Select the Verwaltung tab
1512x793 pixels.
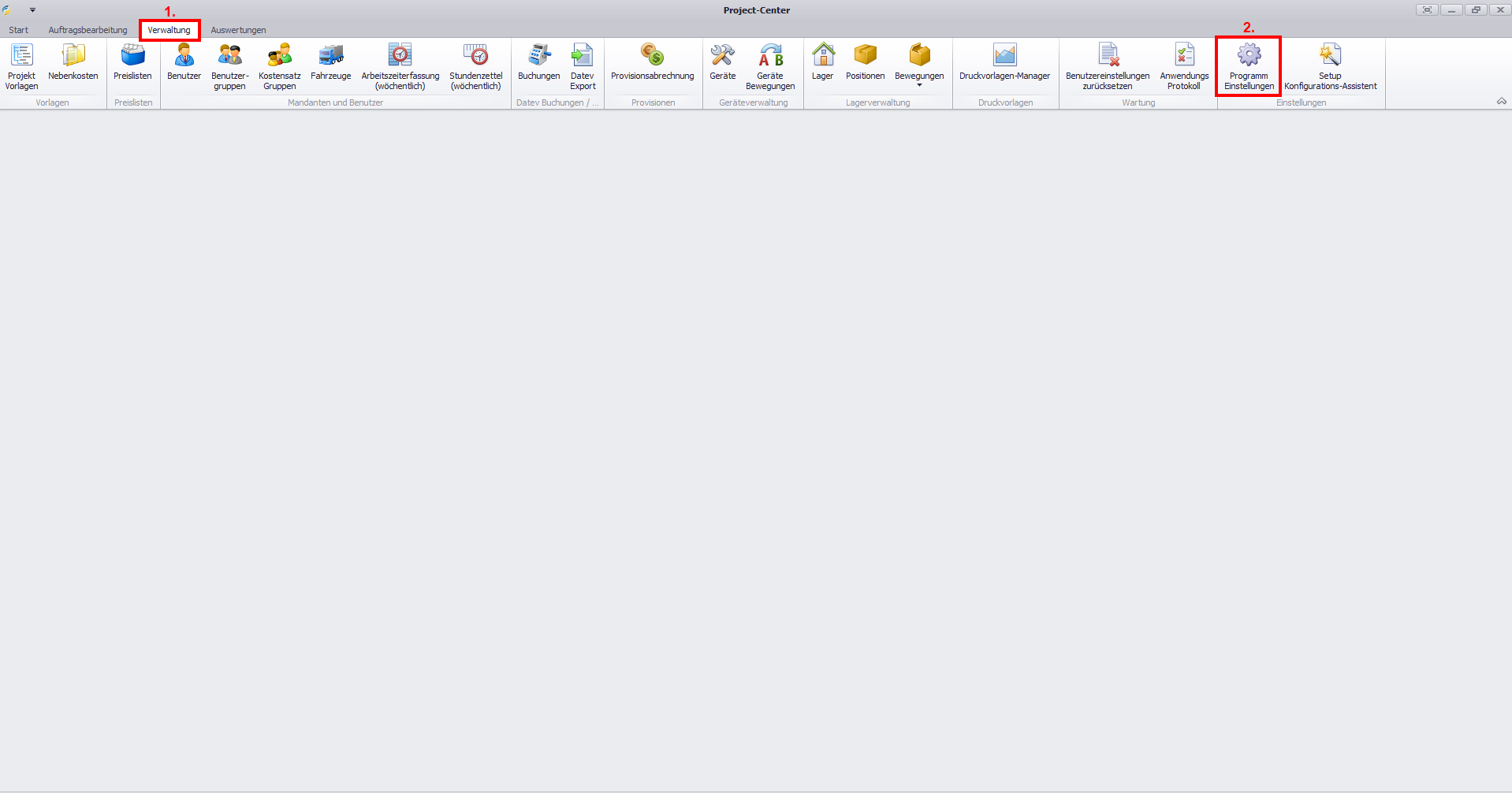169,30
